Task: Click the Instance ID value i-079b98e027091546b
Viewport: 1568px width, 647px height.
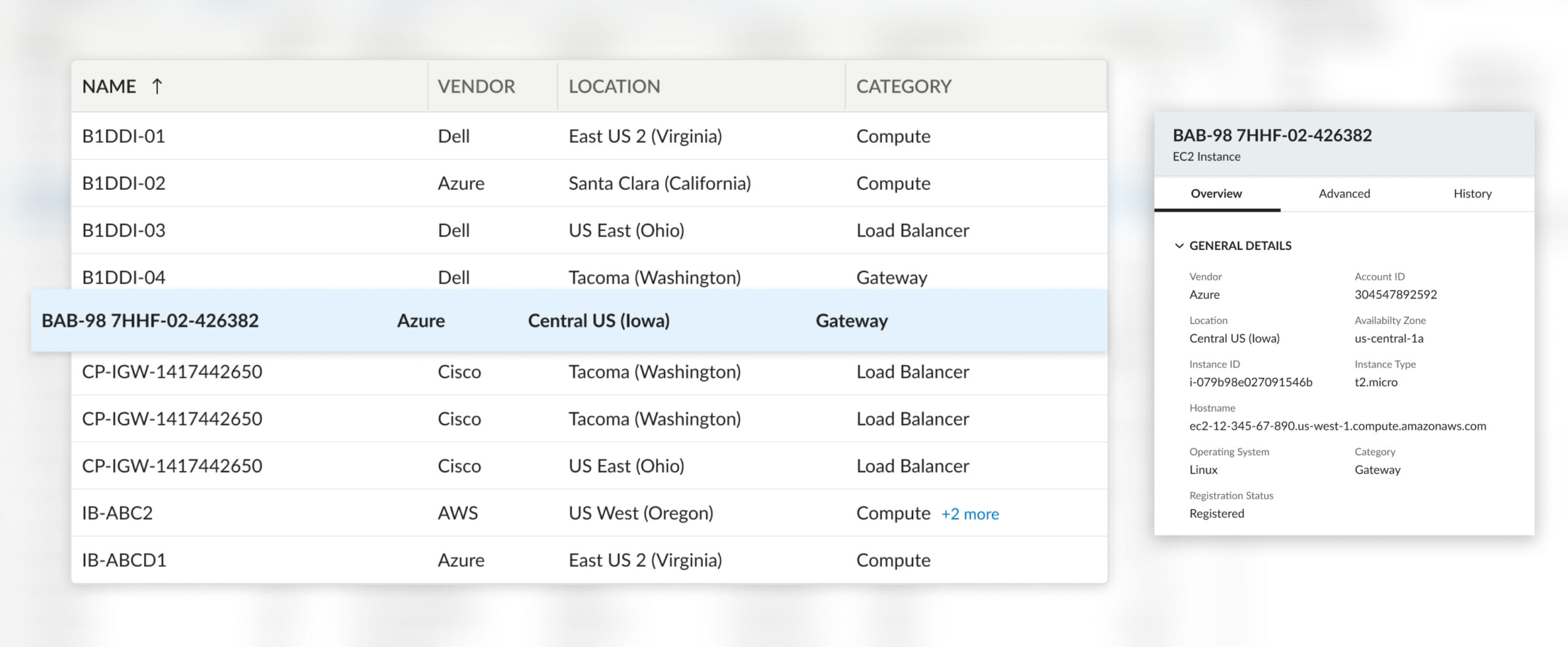Action: 1250,382
